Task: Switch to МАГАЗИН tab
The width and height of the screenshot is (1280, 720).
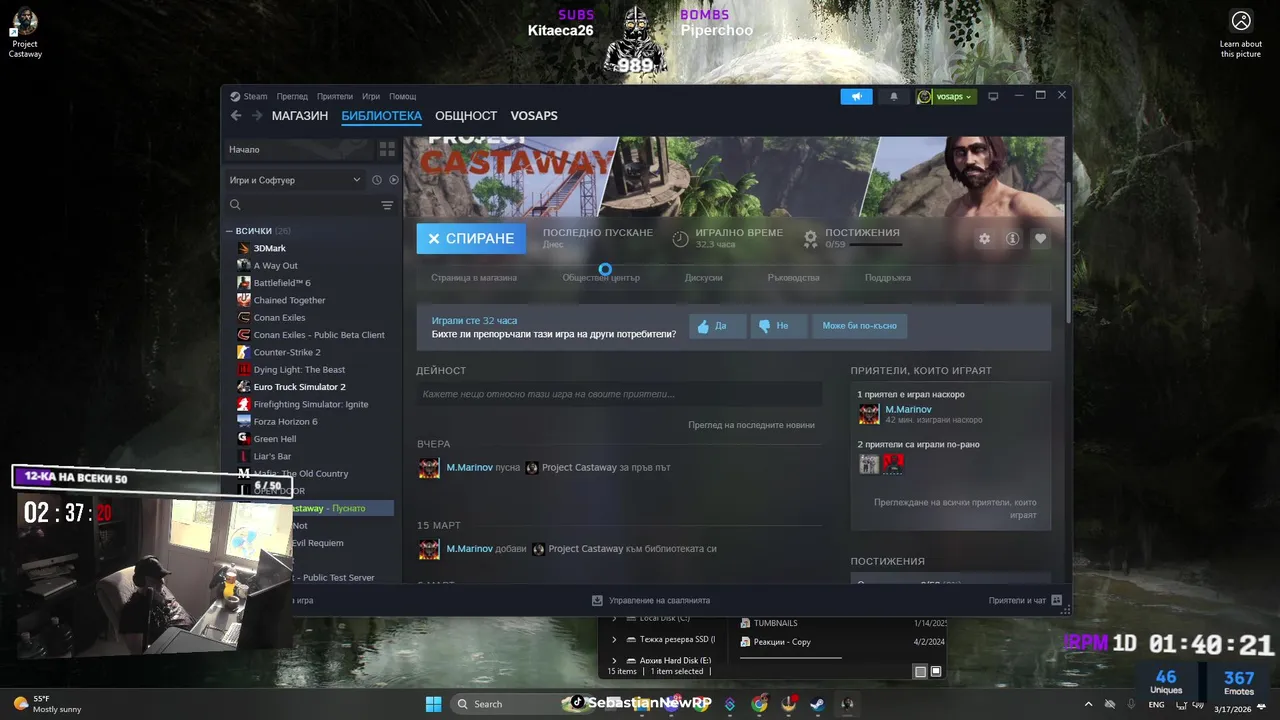Action: [300, 116]
